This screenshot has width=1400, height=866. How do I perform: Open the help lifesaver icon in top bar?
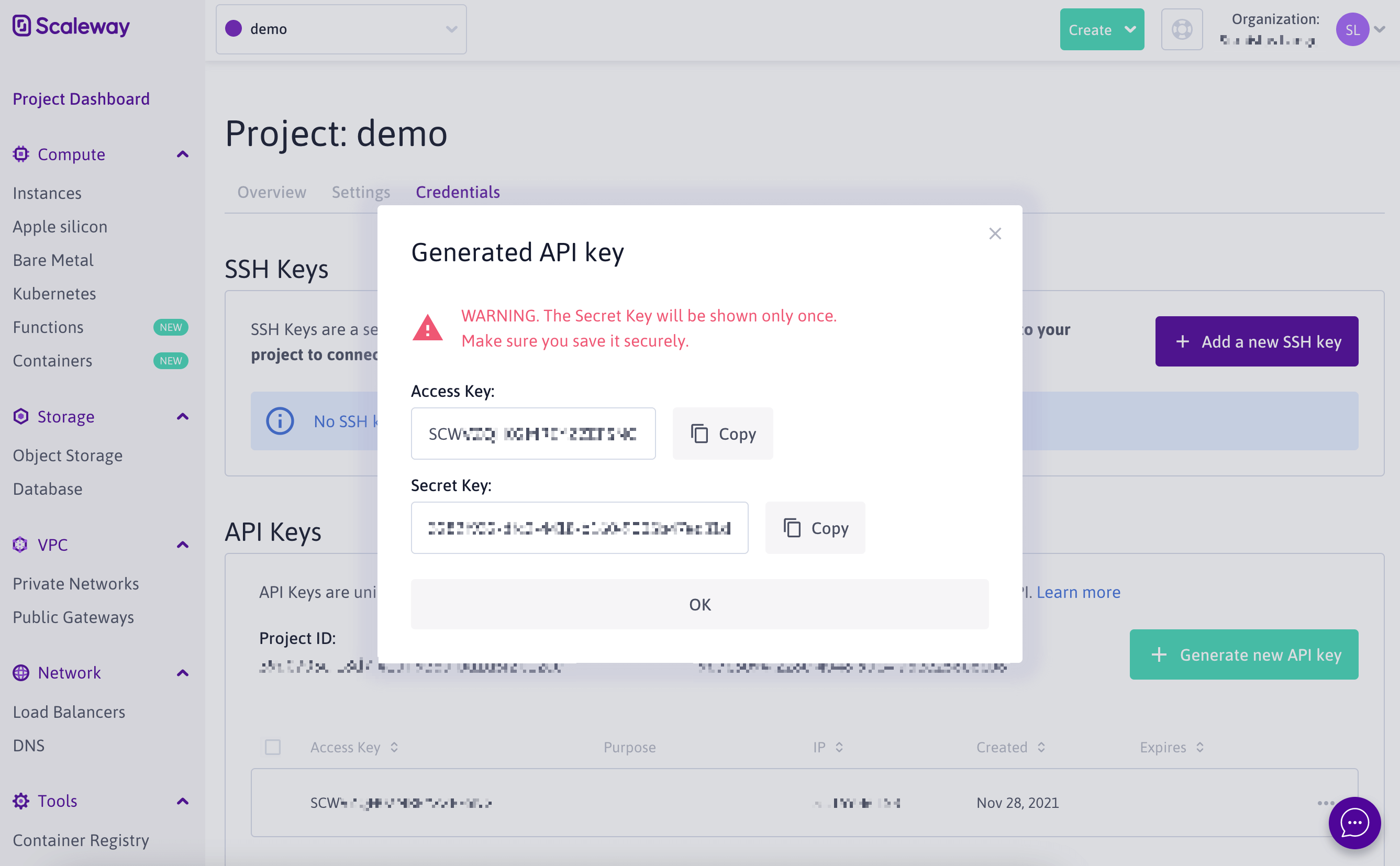(1182, 29)
